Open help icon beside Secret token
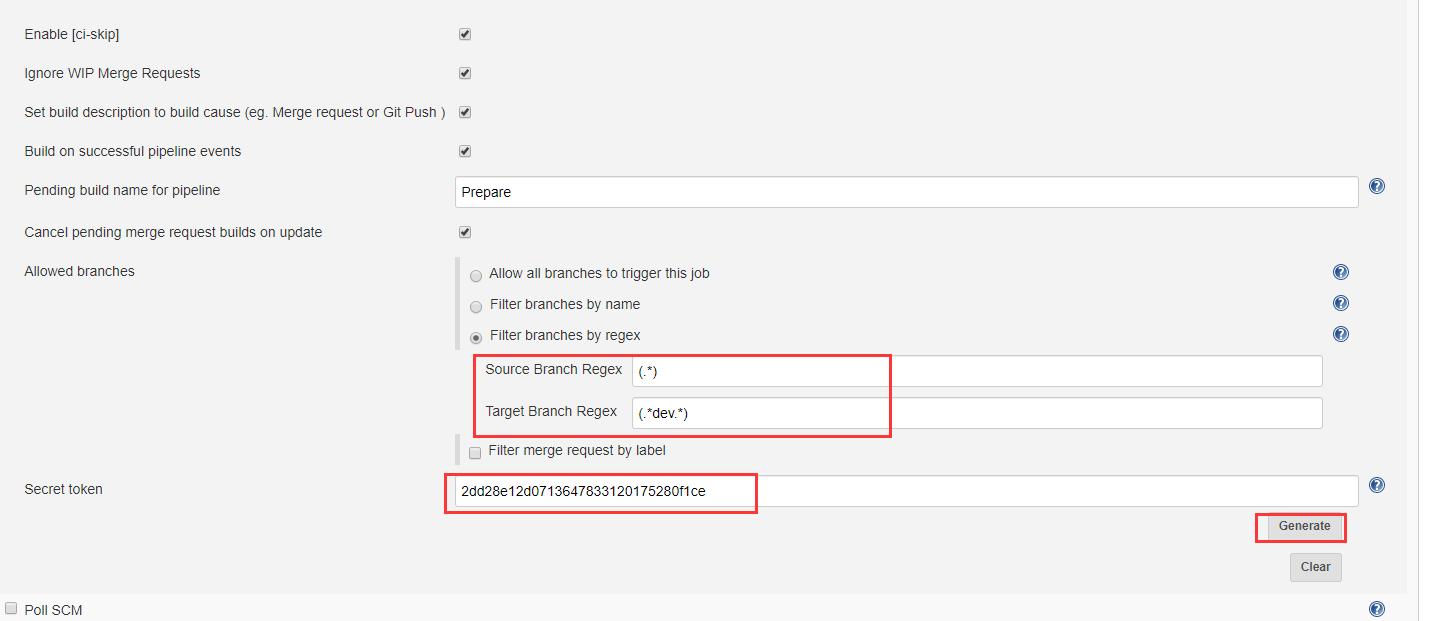This screenshot has width=1444, height=621. point(1376,485)
